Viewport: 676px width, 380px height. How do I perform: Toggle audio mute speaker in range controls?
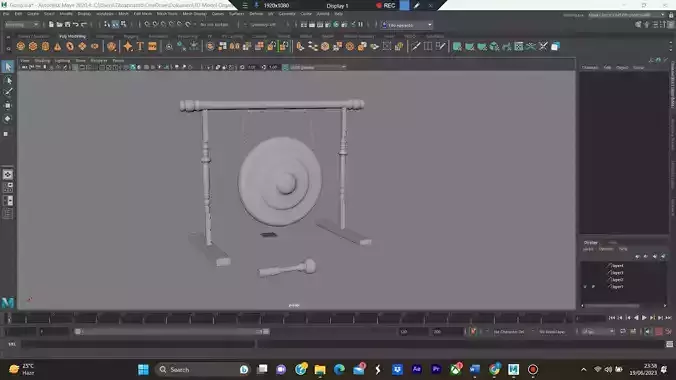click(648, 332)
